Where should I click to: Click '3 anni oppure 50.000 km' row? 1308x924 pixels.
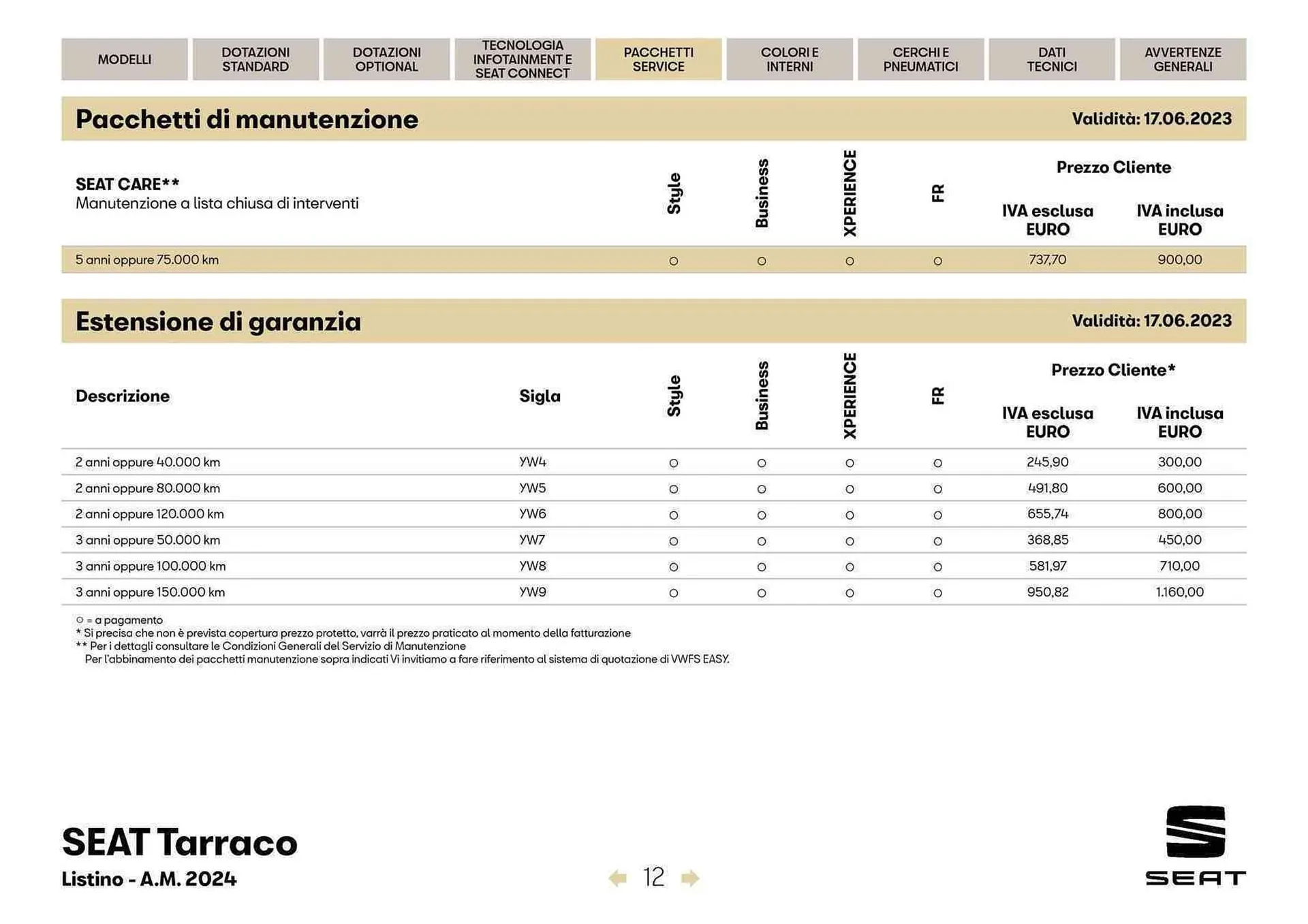coord(654,540)
